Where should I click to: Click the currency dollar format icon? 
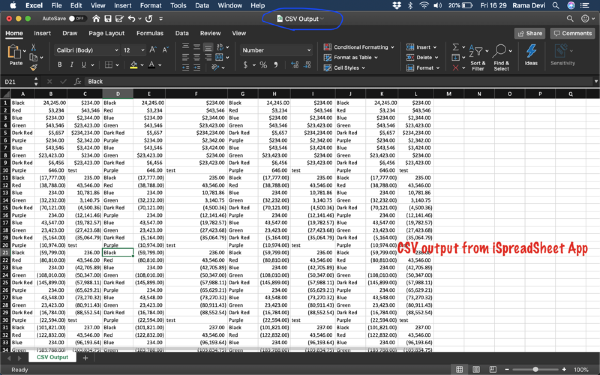click(x=246, y=65)
